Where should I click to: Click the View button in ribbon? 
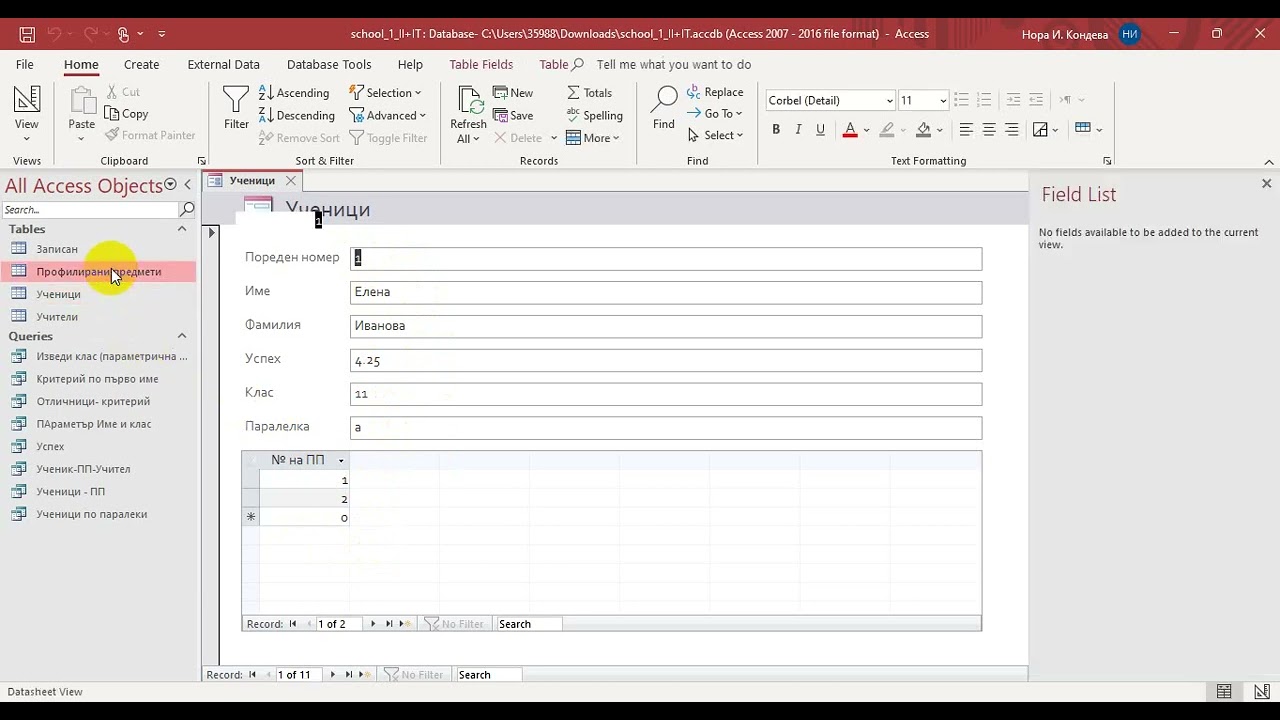click(x=27, y=113)
